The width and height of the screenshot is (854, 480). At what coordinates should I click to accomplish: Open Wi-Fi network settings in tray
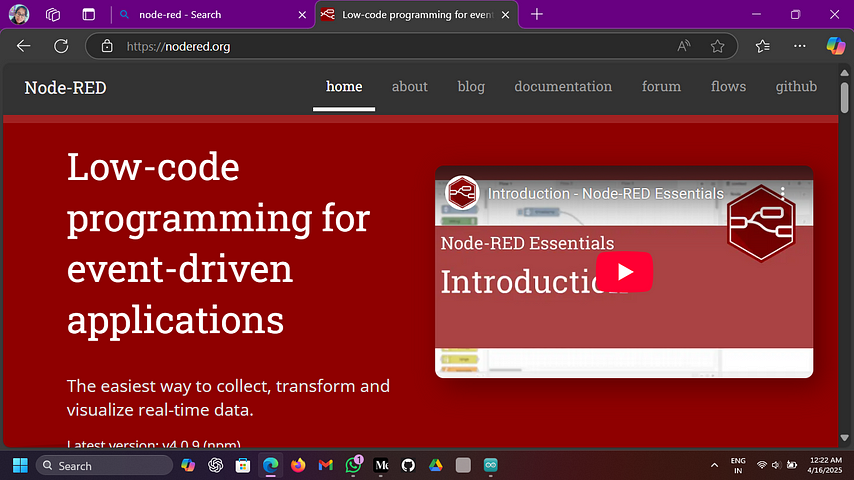pyautogui.click(x=761, y=465)
